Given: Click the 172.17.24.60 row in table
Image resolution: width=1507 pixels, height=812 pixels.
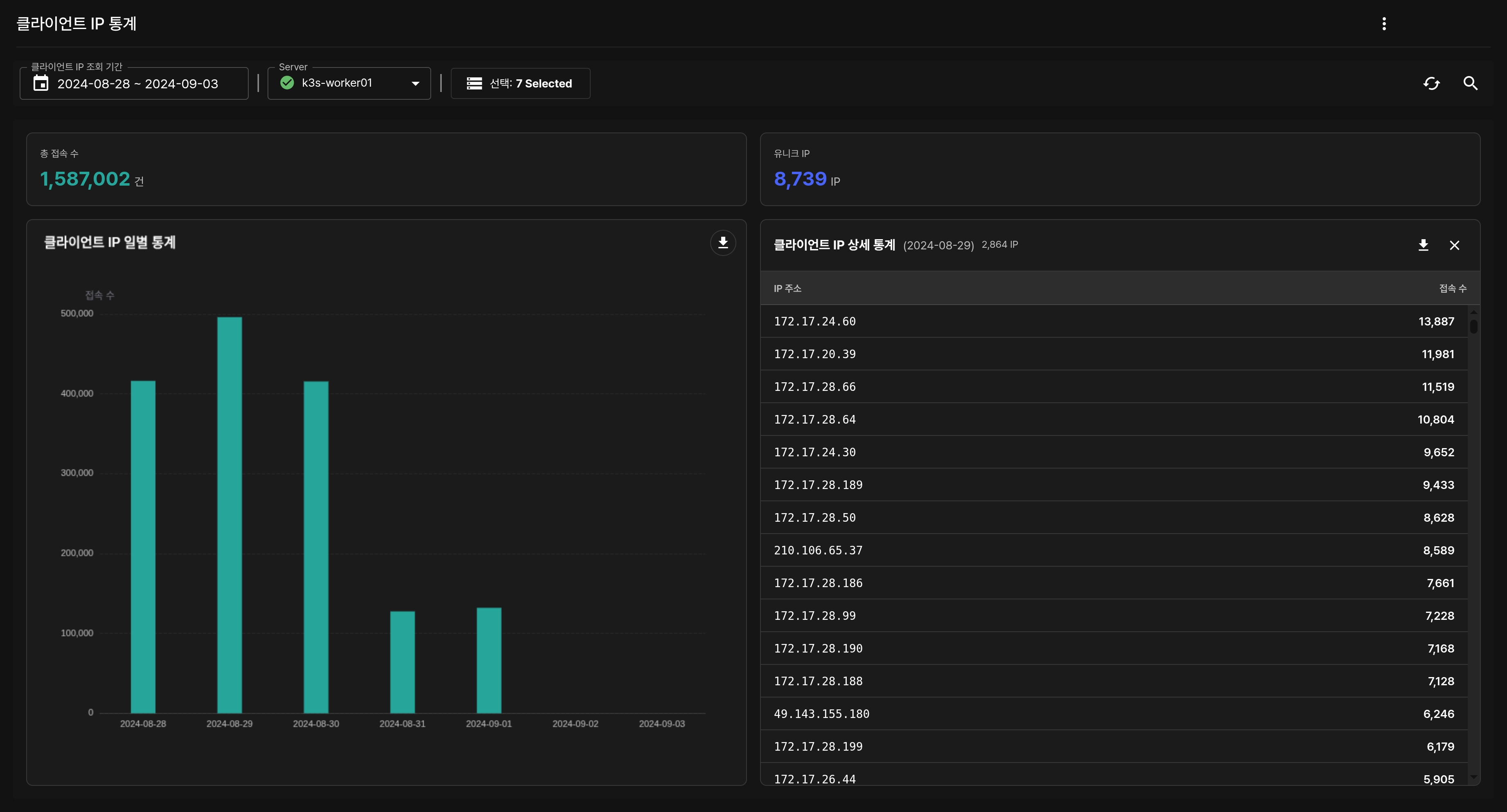Looking at the screenshot, I should coord(1111,321).
